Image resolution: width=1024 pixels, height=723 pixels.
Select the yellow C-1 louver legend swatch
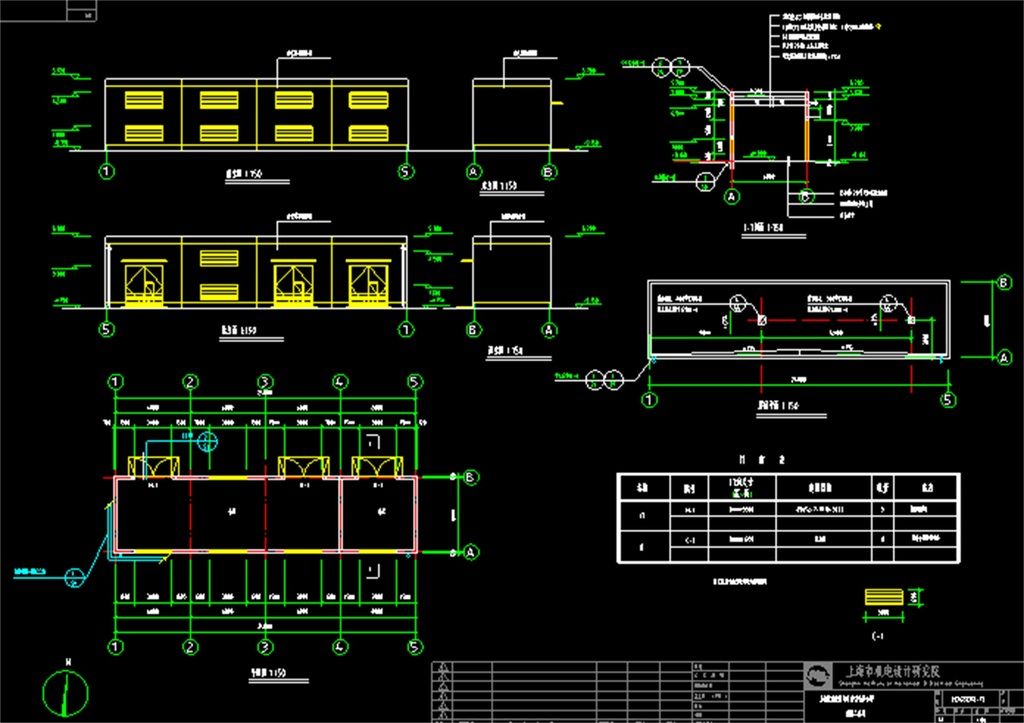(x=883, y=597)
